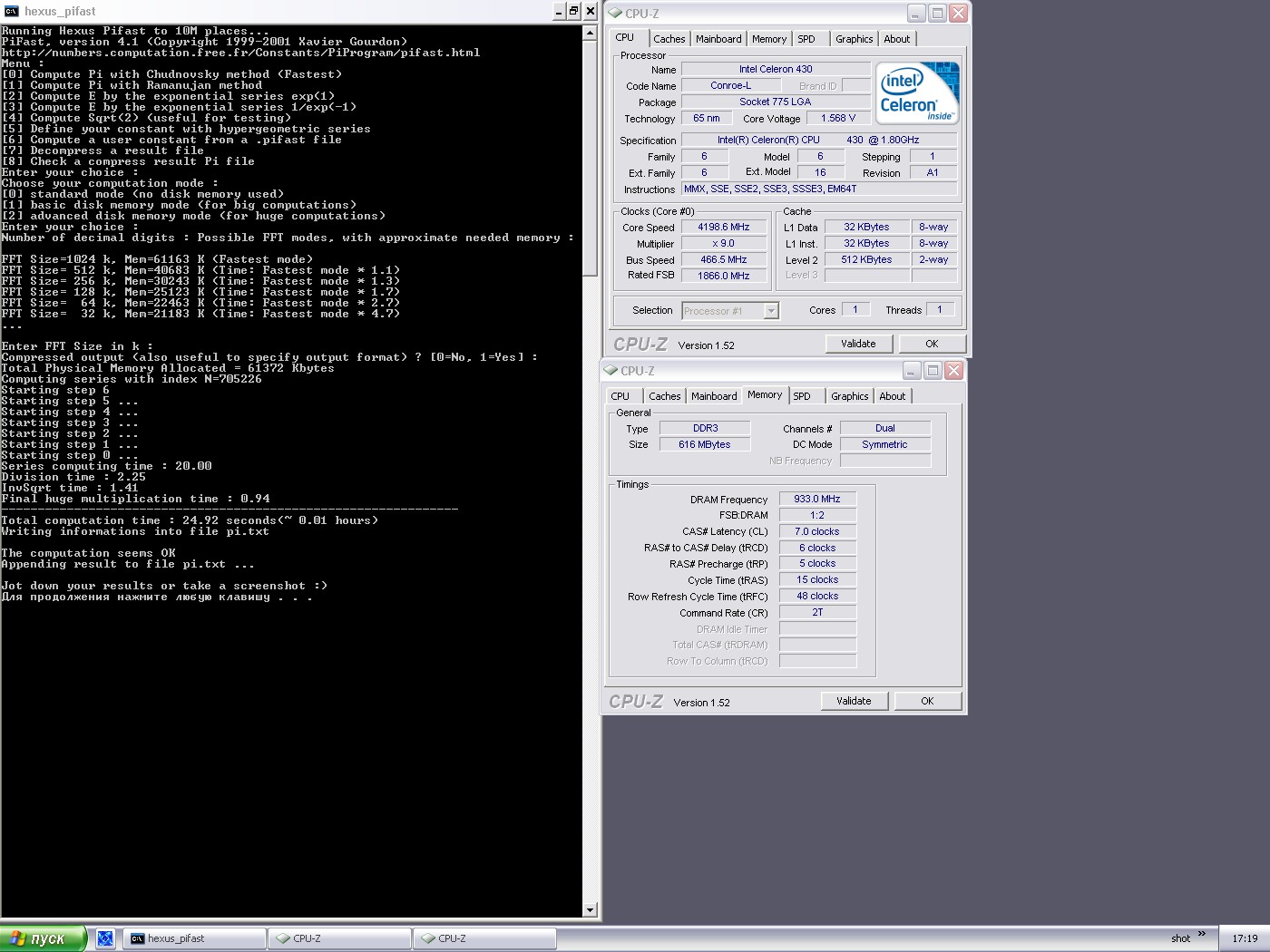This screenshot has height=952, width=1270.
Task: Select second CPU-Z taskbar button
Action: click(x=484, y=938)
